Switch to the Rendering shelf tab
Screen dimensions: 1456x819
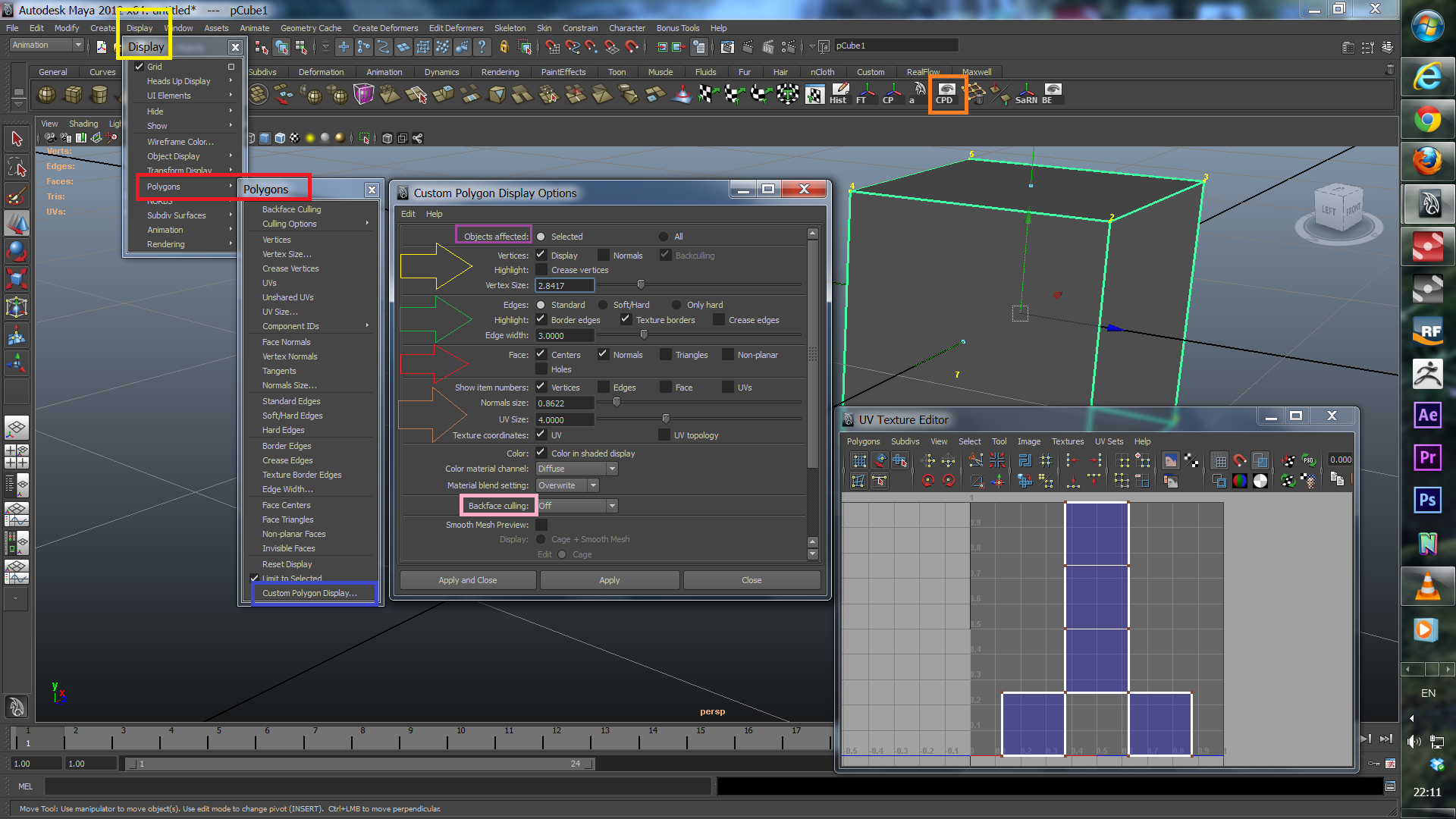click(500, 72)
